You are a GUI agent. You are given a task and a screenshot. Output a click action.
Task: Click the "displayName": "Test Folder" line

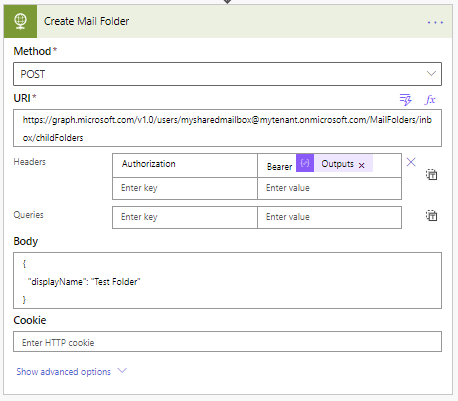(x=84, y=282)
